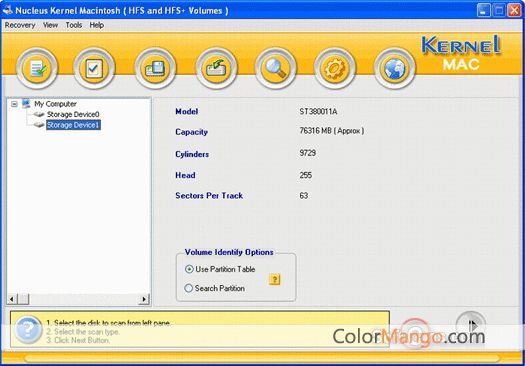This screenshot has height=366, width=525.
Task: Click the blue help bubble icon
Action: (28, 330)
